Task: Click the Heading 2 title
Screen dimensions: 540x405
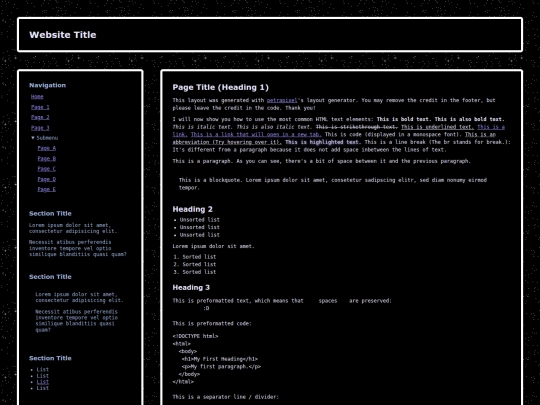Action: pos(193,209)
